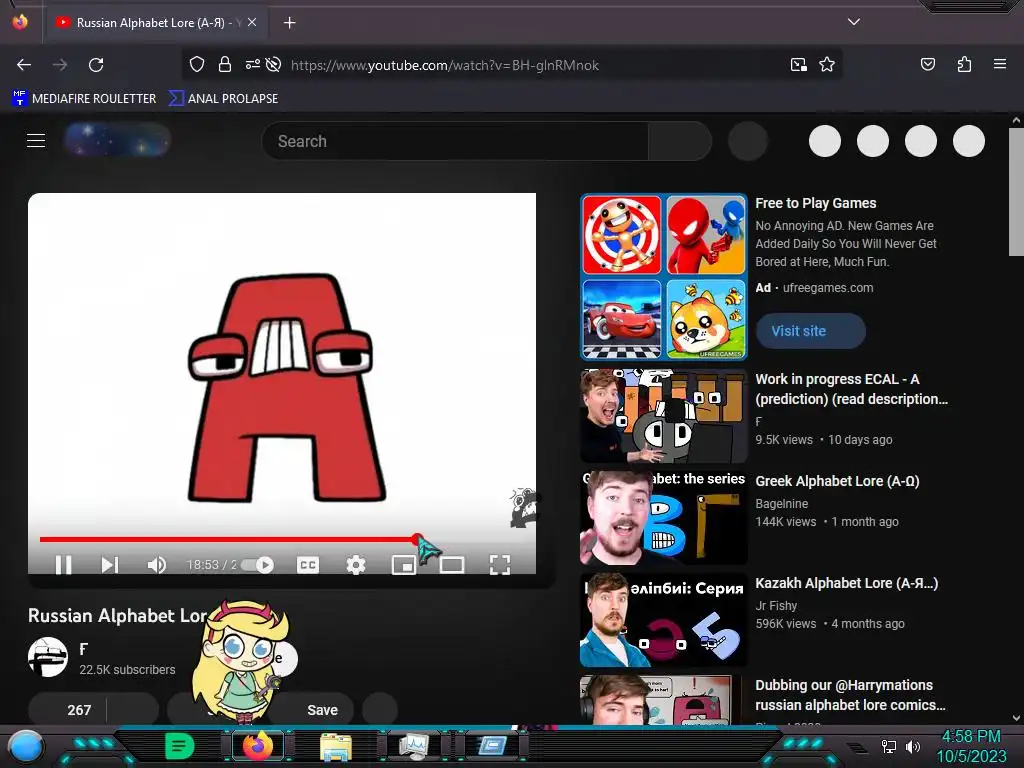Switch to miniplayer mode
This screenshot has width=1024, height=768.
(404, 565)
